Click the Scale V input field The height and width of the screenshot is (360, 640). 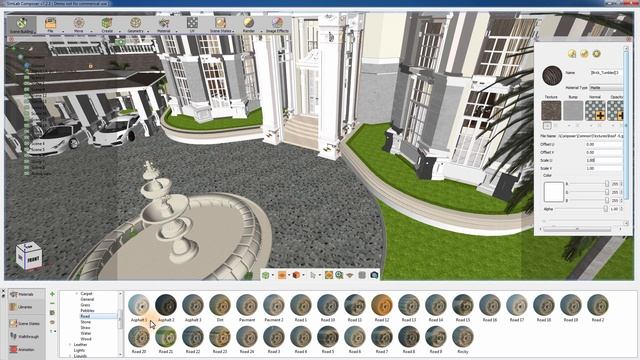604,168
